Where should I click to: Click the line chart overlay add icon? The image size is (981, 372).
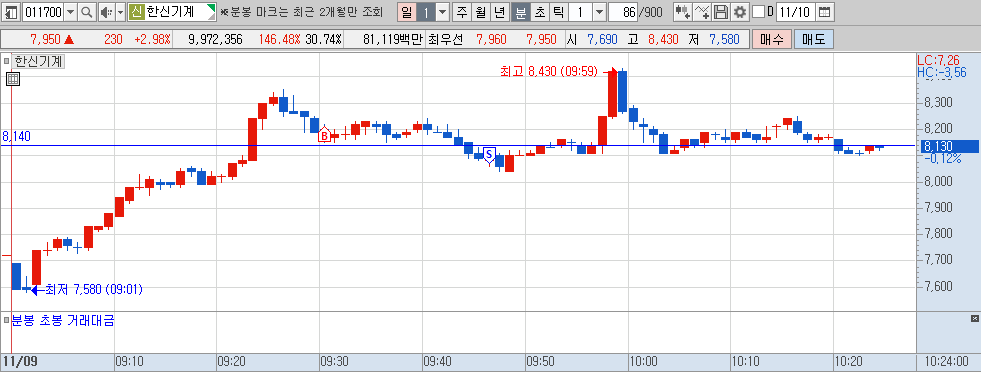click(x=703, y=11)
